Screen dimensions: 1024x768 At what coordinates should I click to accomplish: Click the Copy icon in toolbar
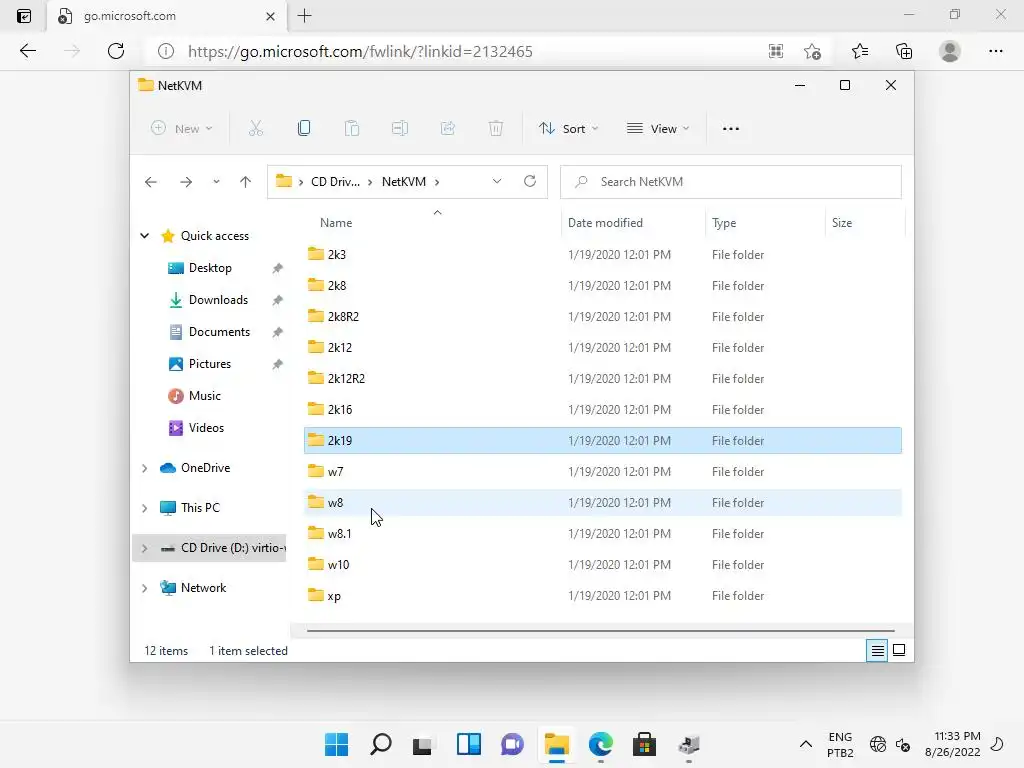pos(304,129)
